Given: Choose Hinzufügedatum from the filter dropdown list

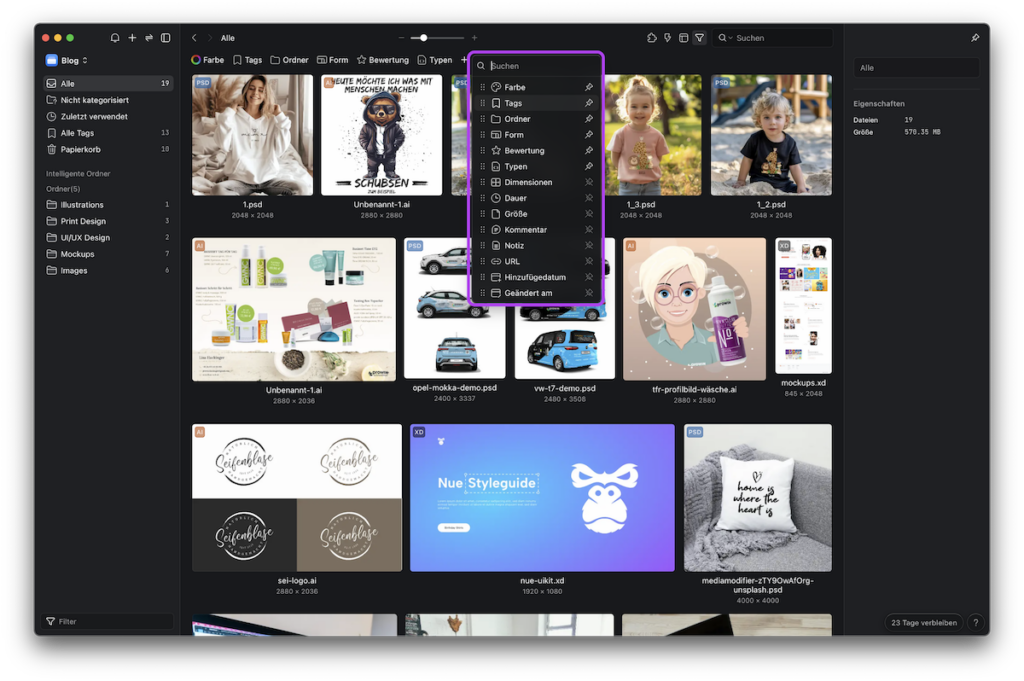Looking at the screenshot, I should point(536,277).
